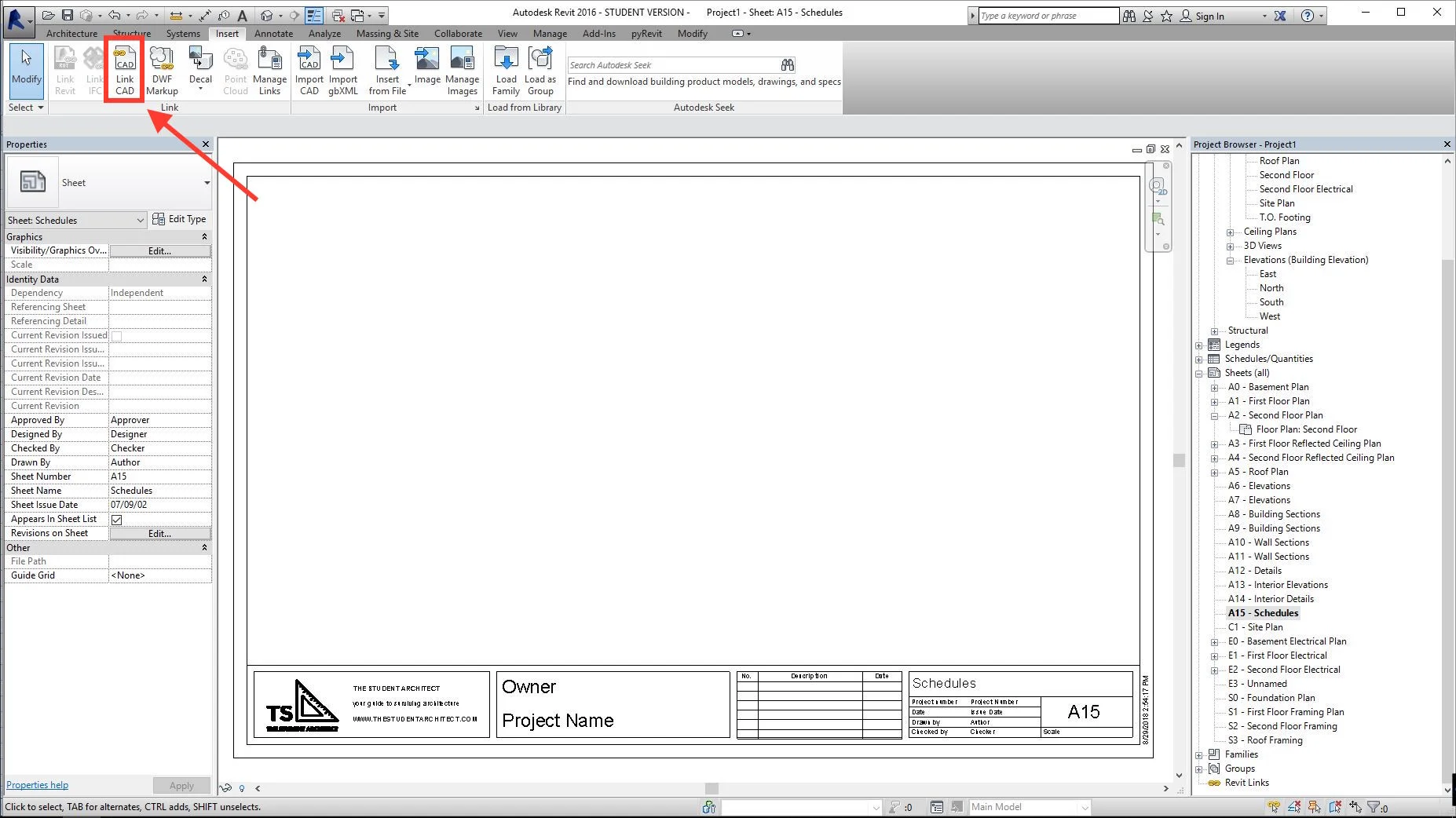Select the Link CAD tool
The image size is (1456, 818).
123,69
